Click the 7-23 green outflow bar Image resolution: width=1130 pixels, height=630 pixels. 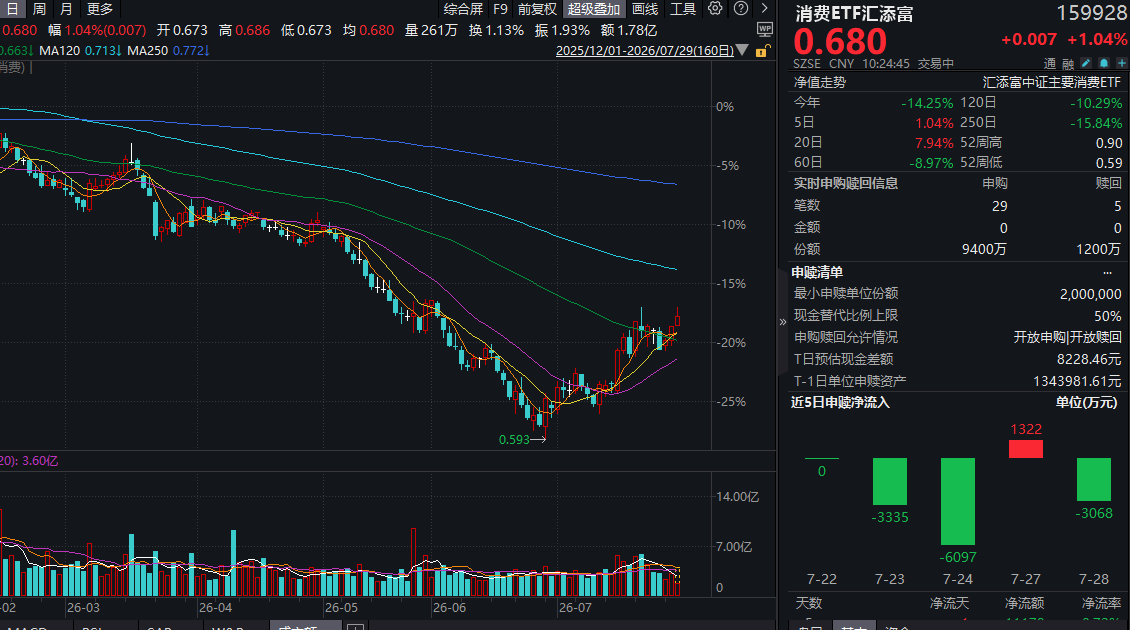coord(889,481)
